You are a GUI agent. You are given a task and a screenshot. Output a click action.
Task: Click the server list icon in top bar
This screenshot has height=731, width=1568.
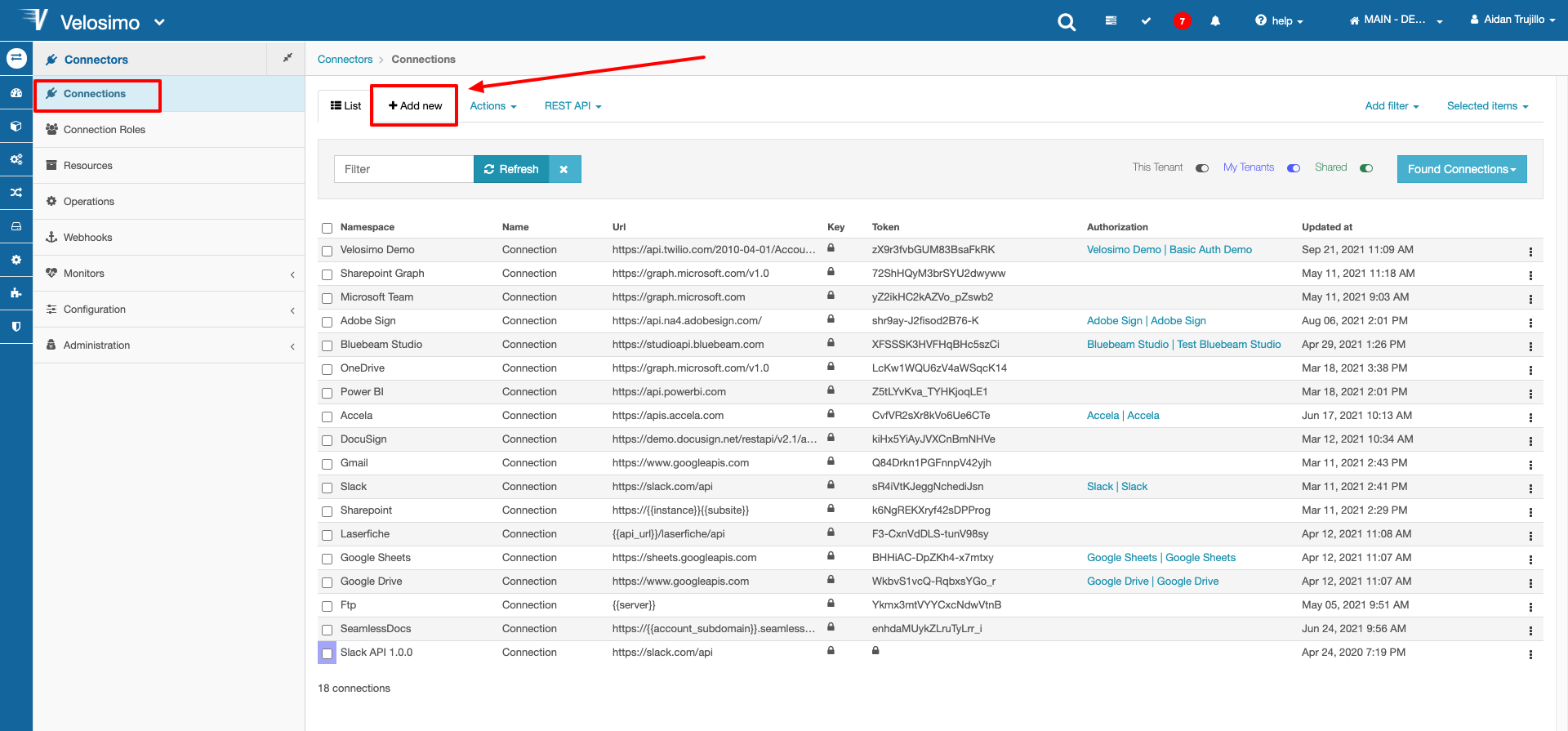(x=1111, y=20)
